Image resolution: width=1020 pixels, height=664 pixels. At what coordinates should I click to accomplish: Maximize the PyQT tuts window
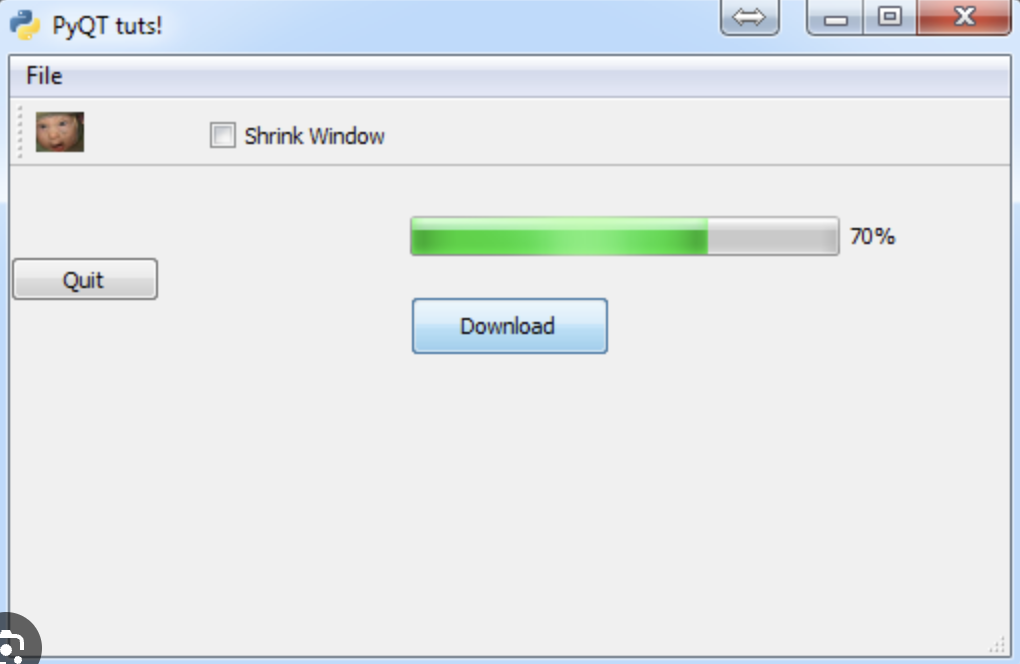[890, 17]
